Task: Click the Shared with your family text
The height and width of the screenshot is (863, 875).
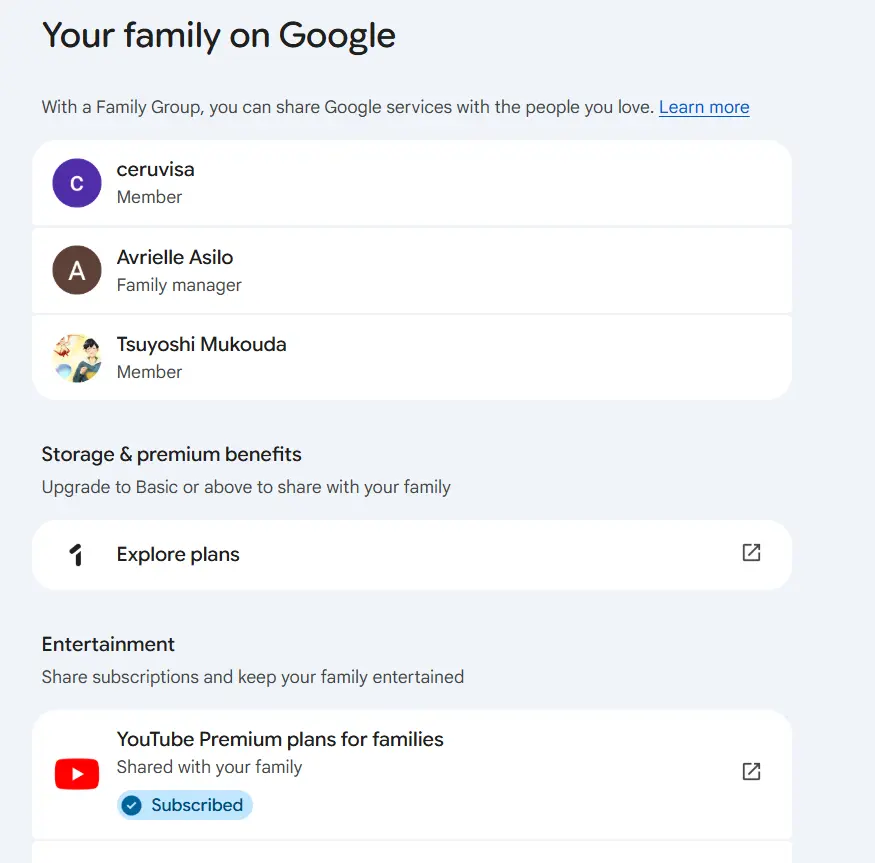Action: tap(209, 767)
